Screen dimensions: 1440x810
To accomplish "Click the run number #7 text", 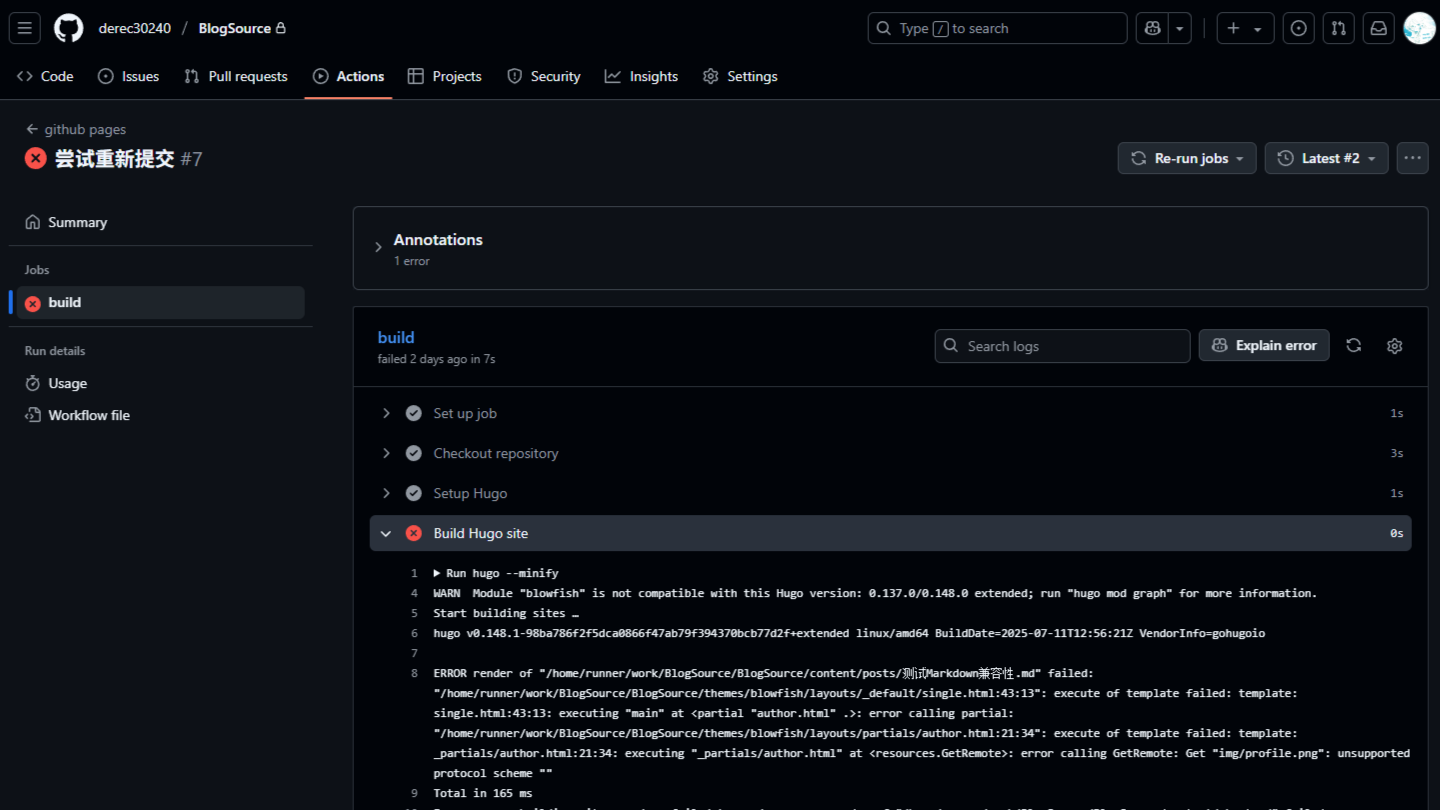I will tap(192, 158).
